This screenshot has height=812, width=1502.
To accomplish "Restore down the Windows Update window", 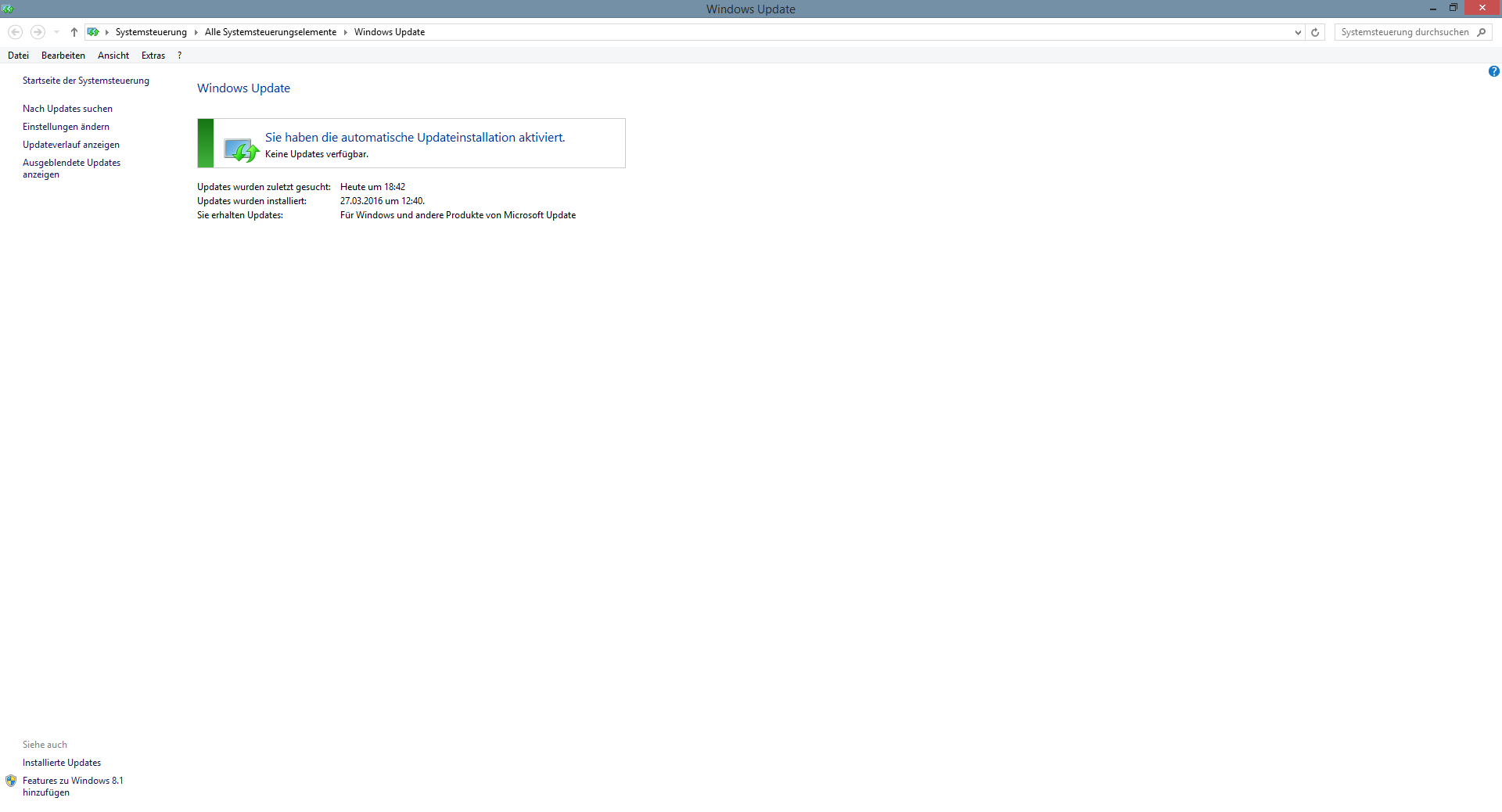I will pyautogui.click(x=1453, y=9).
